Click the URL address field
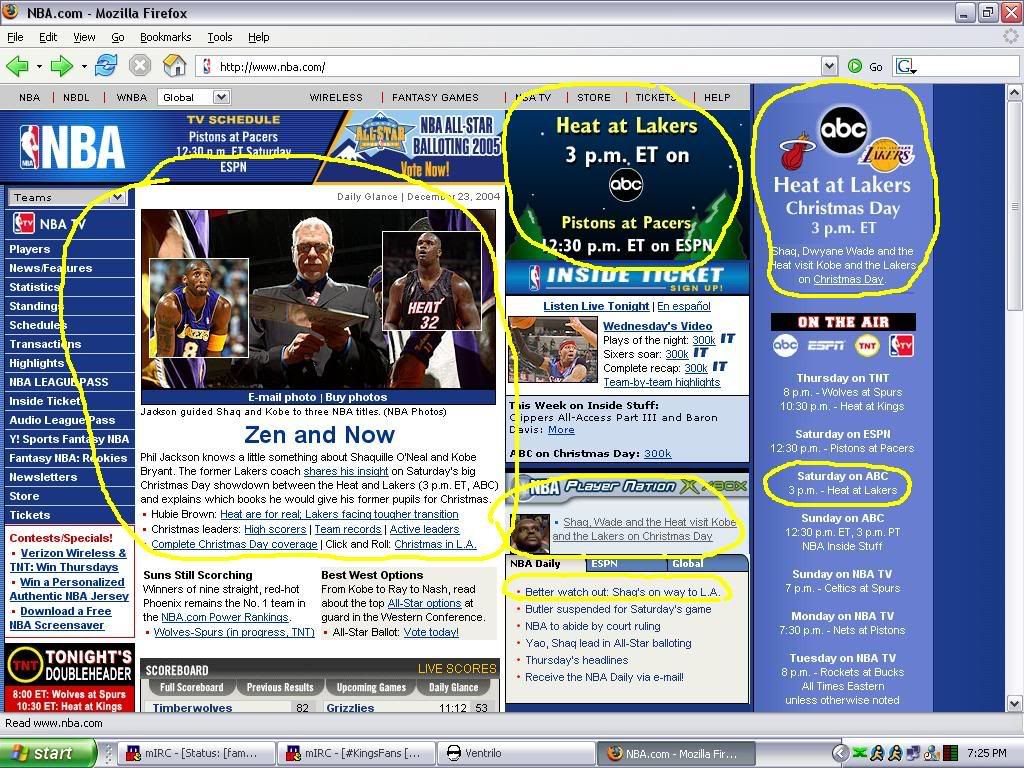This screenshot has height=768, width=1024. pyautogui.click(x=509, y=66)
